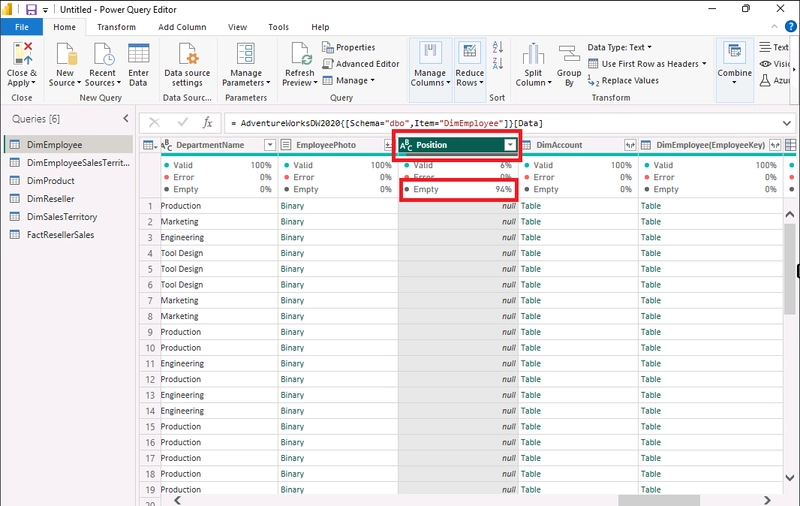Image resolution: width=800 pixels, height=506 pixels.
Task: Click the horizontal scrollbar right arrow
Action: coord(767,500)
